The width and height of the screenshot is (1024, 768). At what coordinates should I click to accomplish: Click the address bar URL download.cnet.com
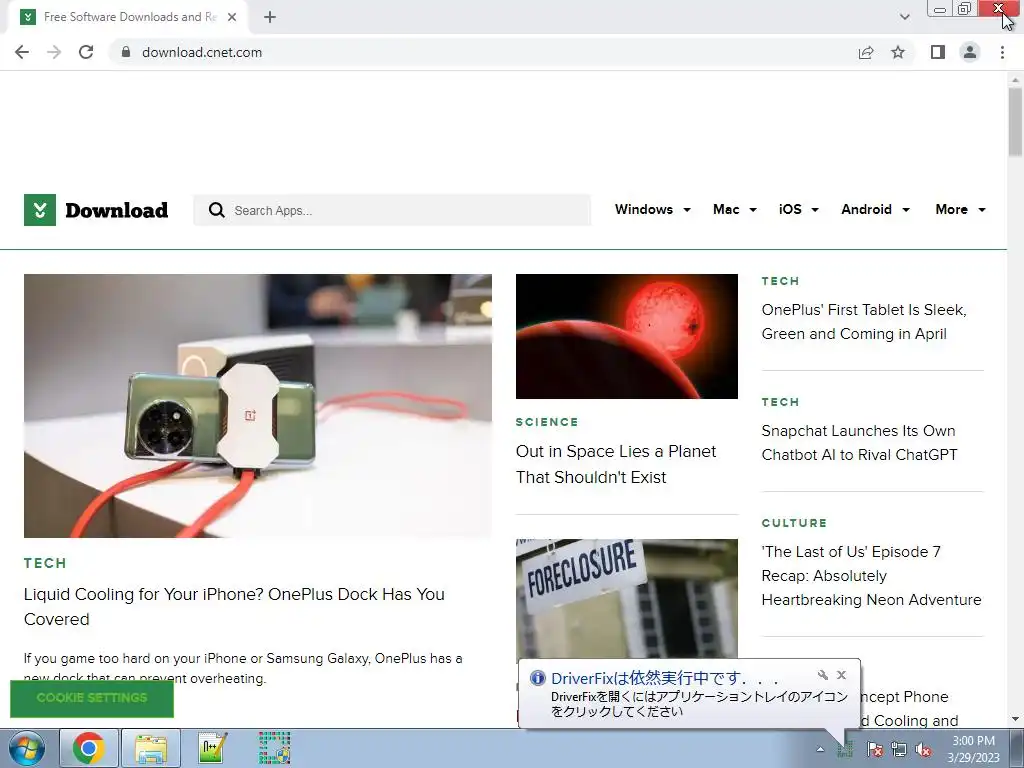click(x=202, y=52)
